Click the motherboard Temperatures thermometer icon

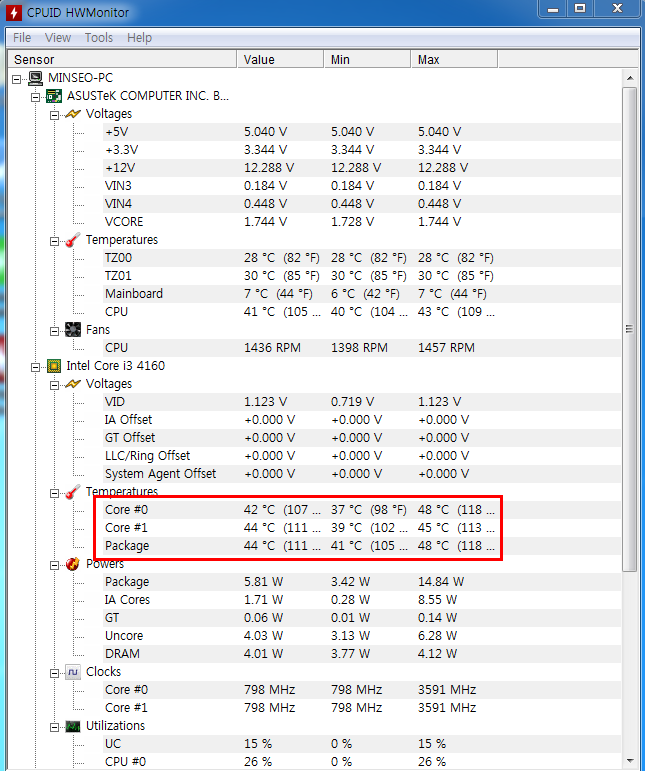pos(73,240)
